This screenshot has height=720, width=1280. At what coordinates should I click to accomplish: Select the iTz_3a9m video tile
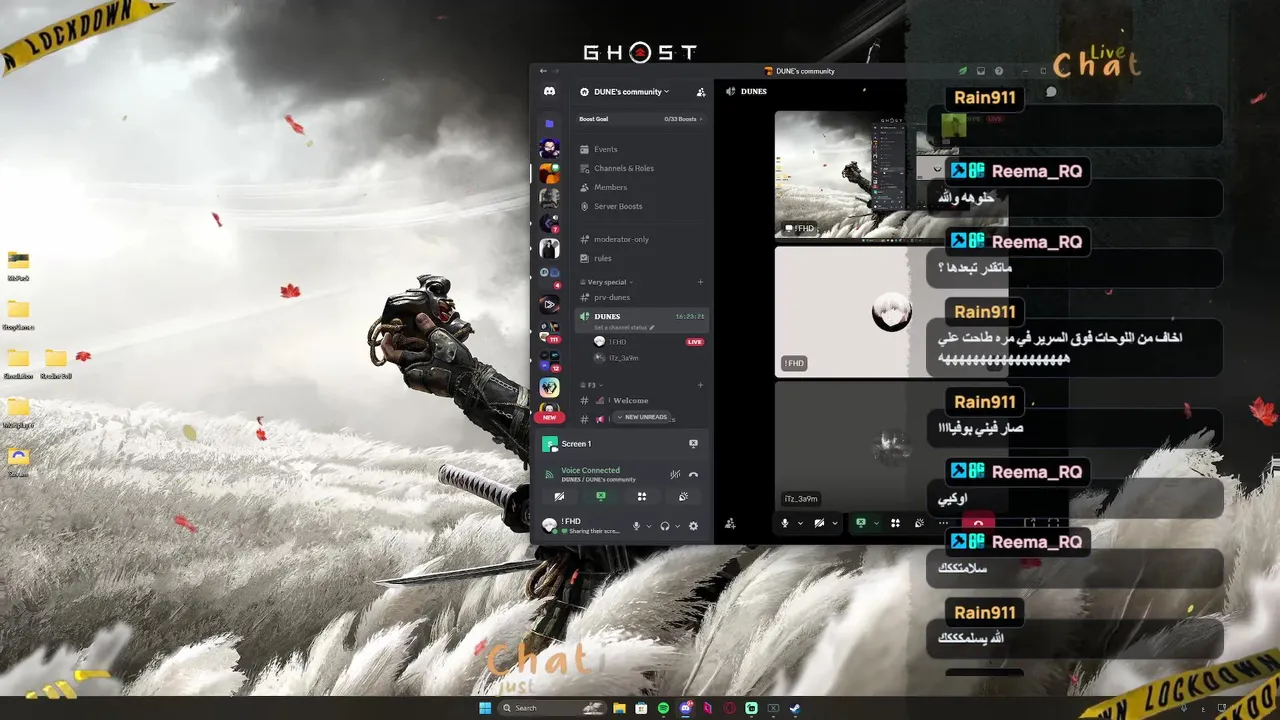[x=890, y=447]
